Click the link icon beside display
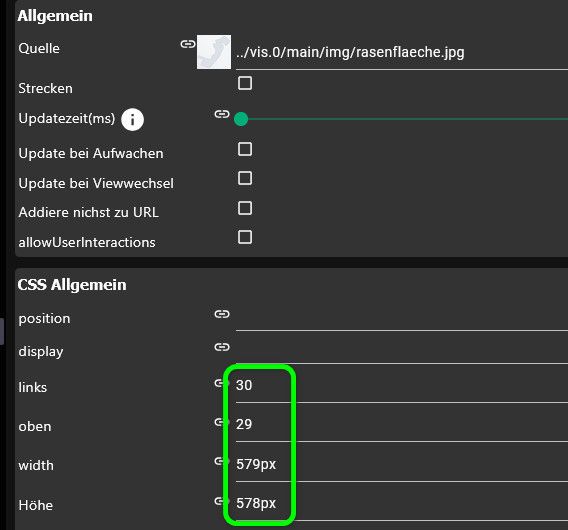 point(222,347)
